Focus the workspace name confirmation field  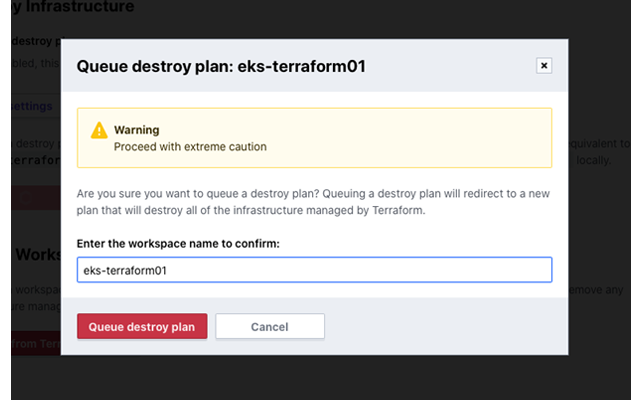(x=314, y=270)
